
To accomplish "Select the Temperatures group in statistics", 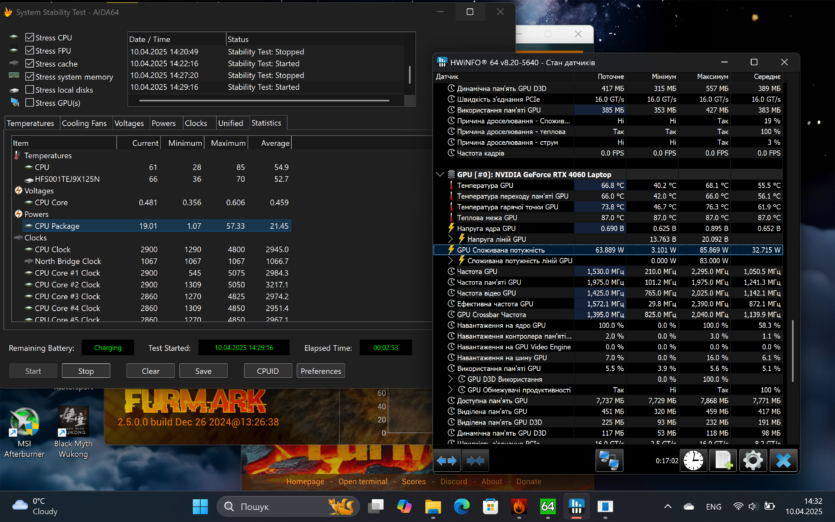I will pyautogui.click(x=48, y=156).
